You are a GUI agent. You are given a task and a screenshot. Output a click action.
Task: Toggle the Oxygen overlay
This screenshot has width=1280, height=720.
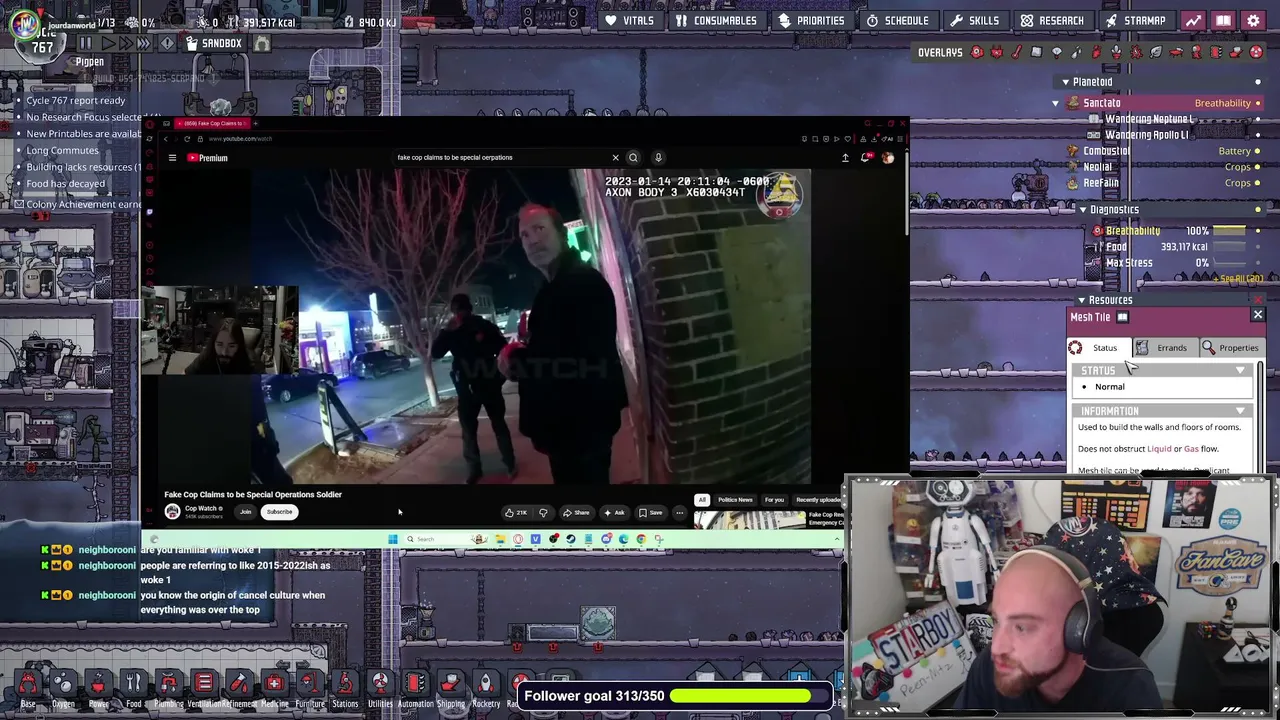pos(977,52)
